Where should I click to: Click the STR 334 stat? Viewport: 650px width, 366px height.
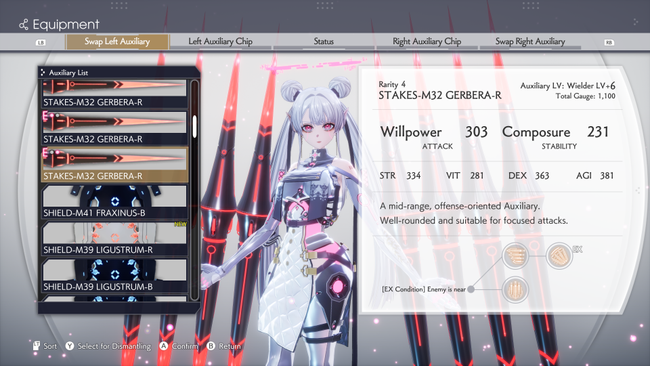click(400, 176)
